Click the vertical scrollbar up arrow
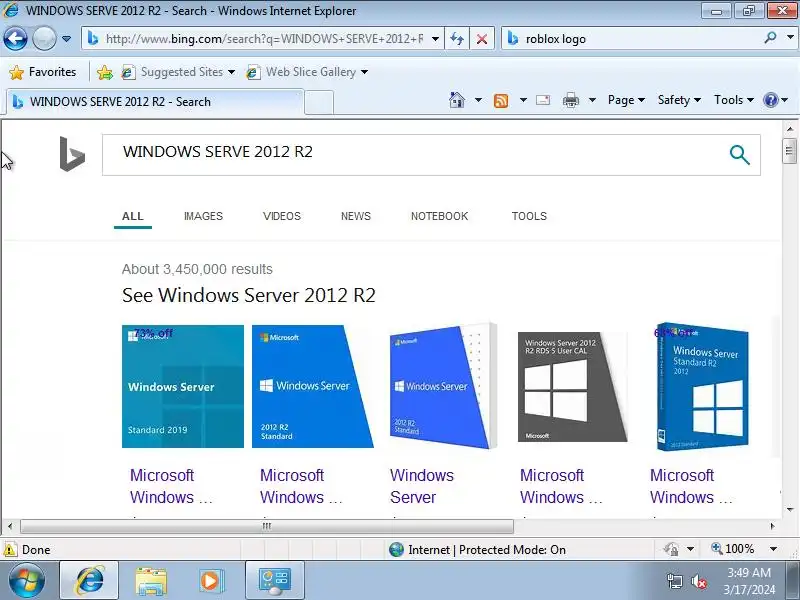 click(790, 129)
